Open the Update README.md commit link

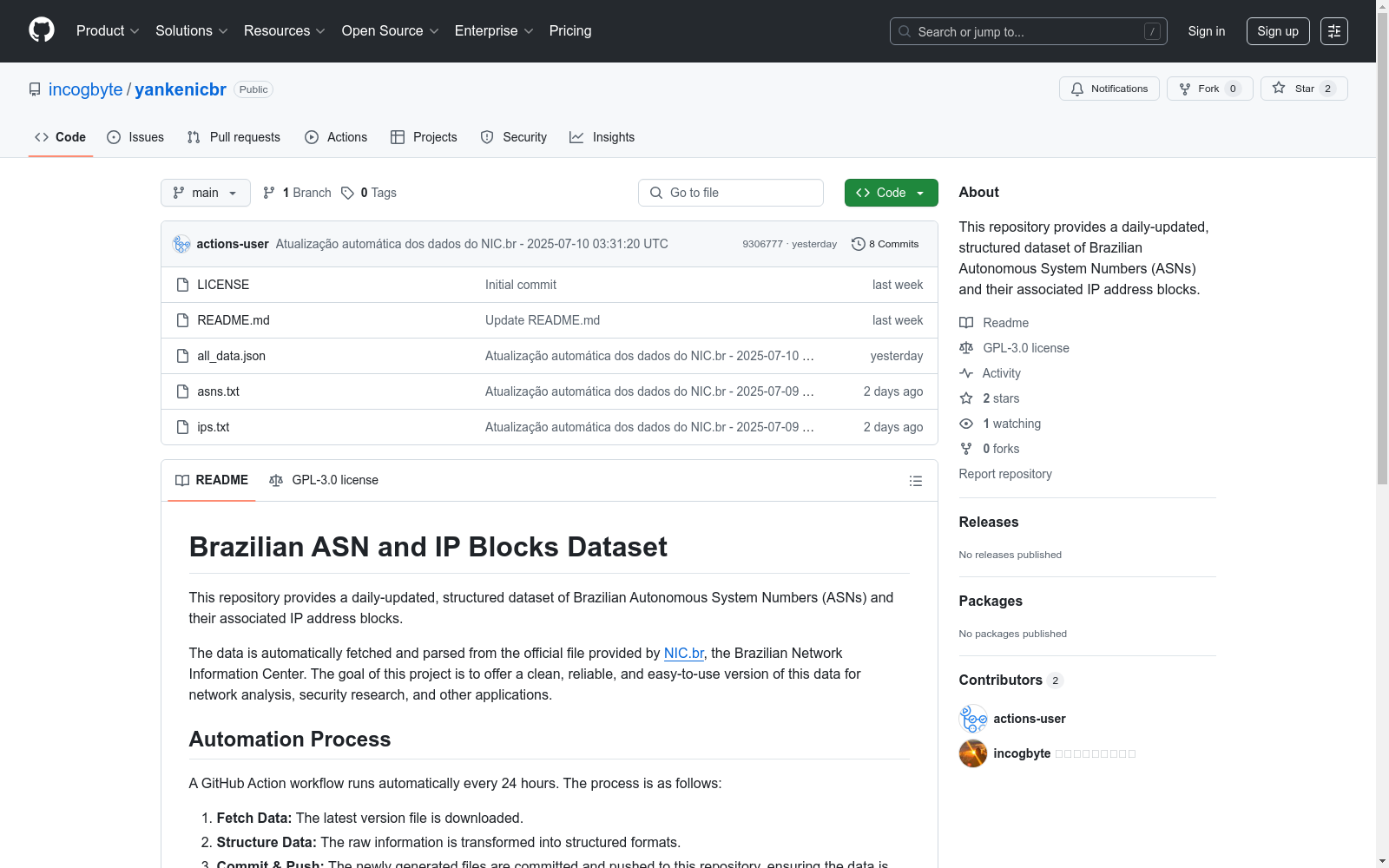coord(543,320)
